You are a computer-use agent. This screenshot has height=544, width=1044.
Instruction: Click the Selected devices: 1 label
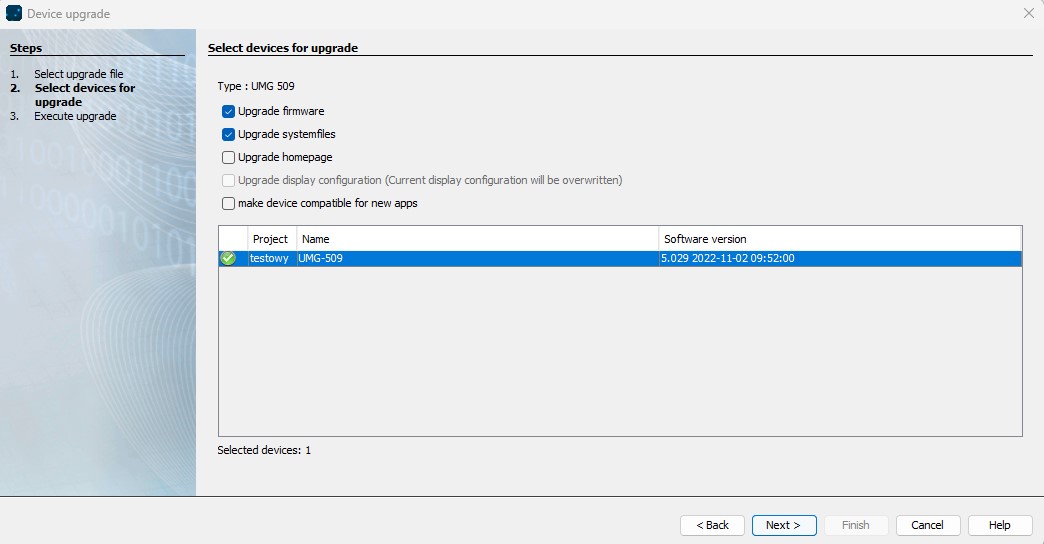264,450
